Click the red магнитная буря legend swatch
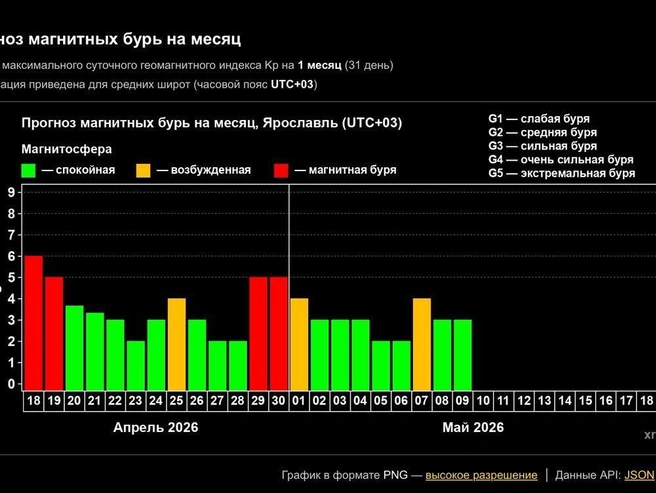Viewport: 656px width, 493px height. tap(281, 170)
